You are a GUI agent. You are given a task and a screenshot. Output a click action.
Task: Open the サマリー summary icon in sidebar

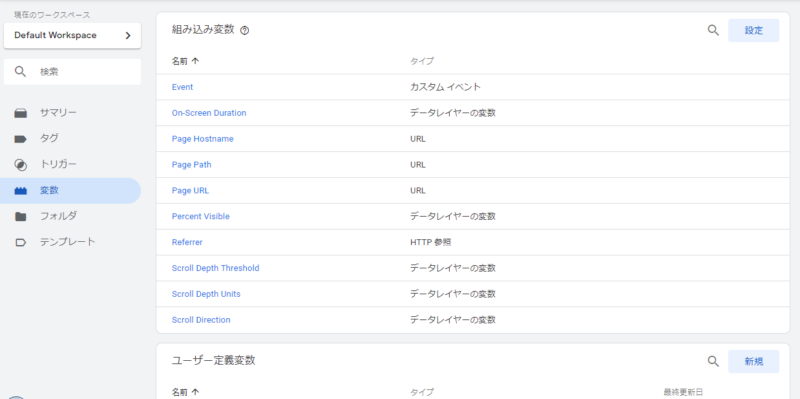tap(20, 113)
